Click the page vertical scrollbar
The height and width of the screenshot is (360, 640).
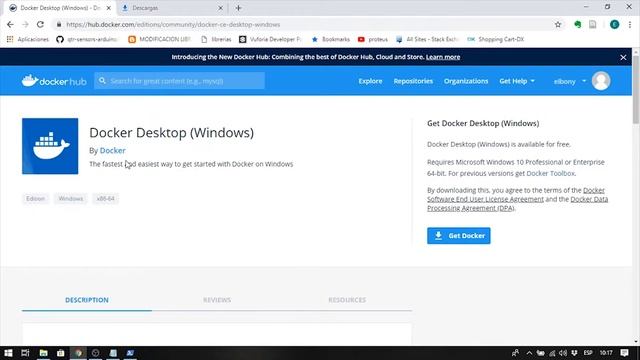[x=636, y=90]
